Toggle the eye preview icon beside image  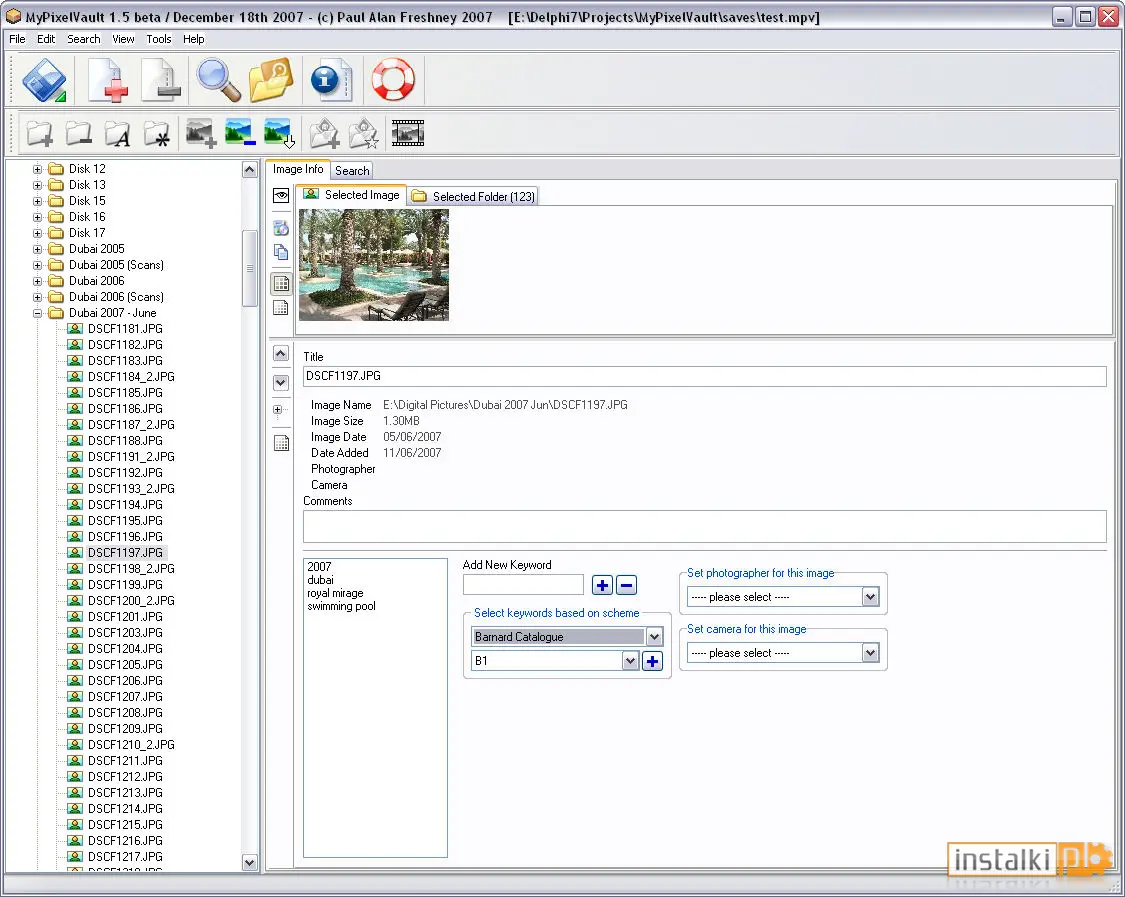pyautogui.click(x=281, y=195)
